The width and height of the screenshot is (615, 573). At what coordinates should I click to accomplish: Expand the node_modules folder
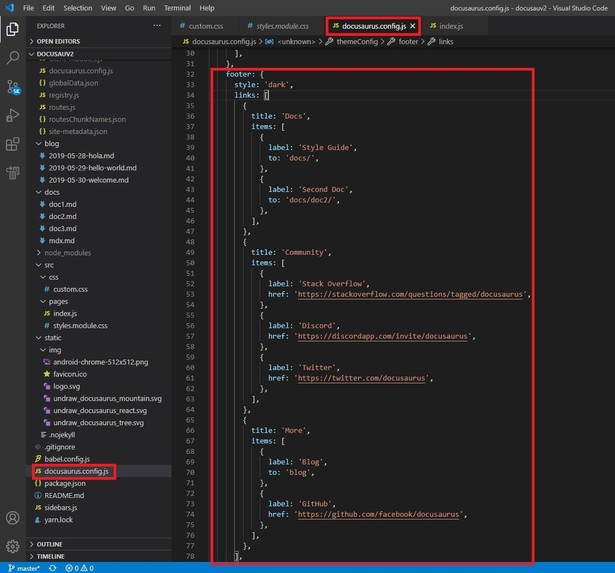pos(67,253)
